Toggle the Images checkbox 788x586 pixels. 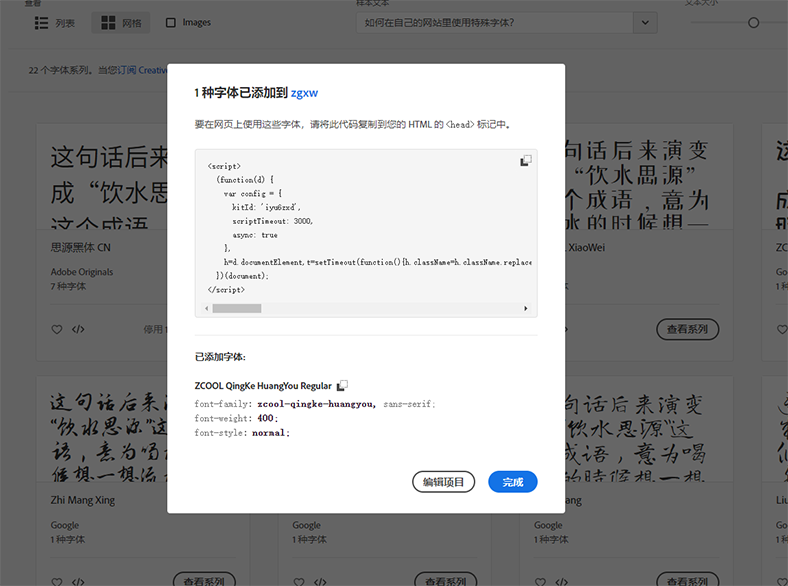(171, 23)
